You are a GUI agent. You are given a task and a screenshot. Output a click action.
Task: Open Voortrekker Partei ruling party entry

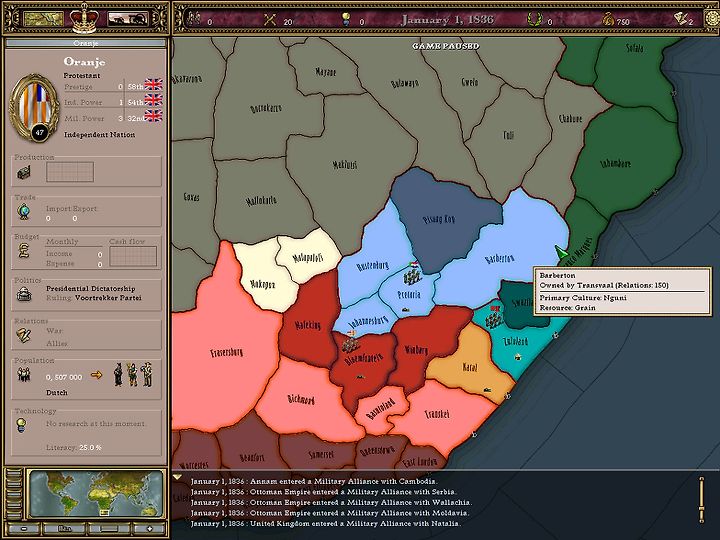108,298
